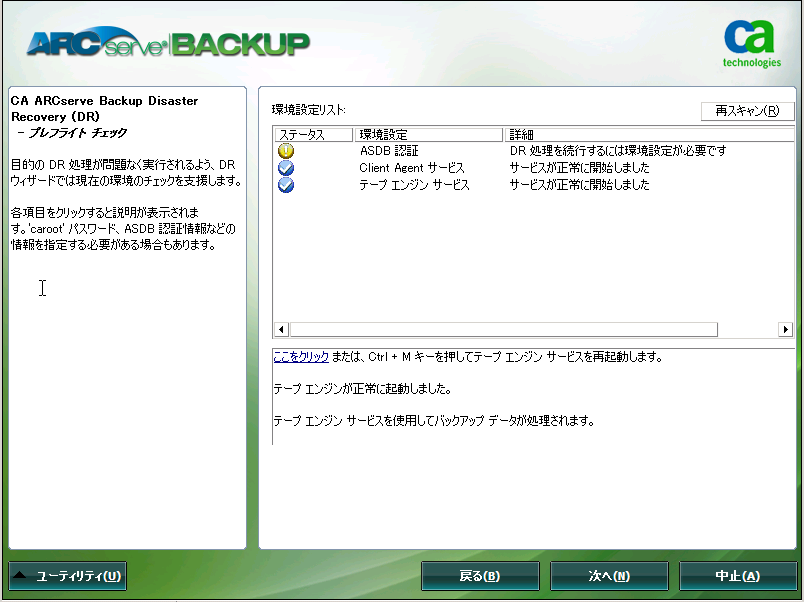Click the right arrow of the horizontal scrollbar
This screenshot has width=804, height=603.
pos(786,329)
